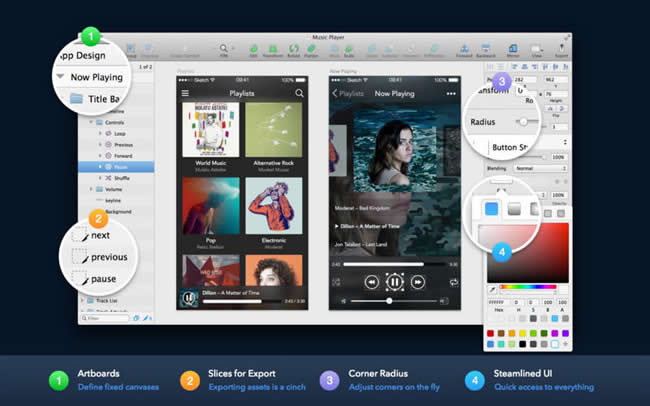Pick the eyedropper in color picker
Screen dimensions: 650x406
pos(492,289)
